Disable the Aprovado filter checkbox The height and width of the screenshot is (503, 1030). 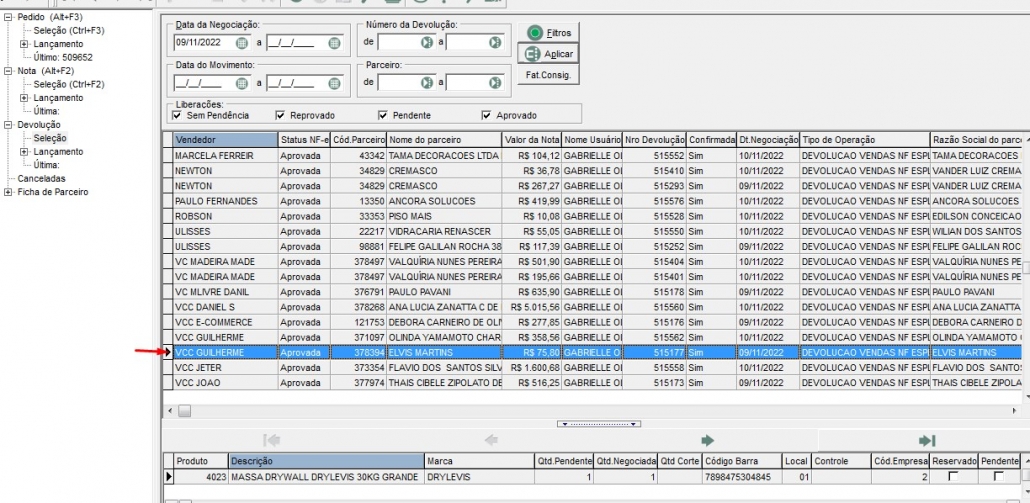click(x=487, y=115)
